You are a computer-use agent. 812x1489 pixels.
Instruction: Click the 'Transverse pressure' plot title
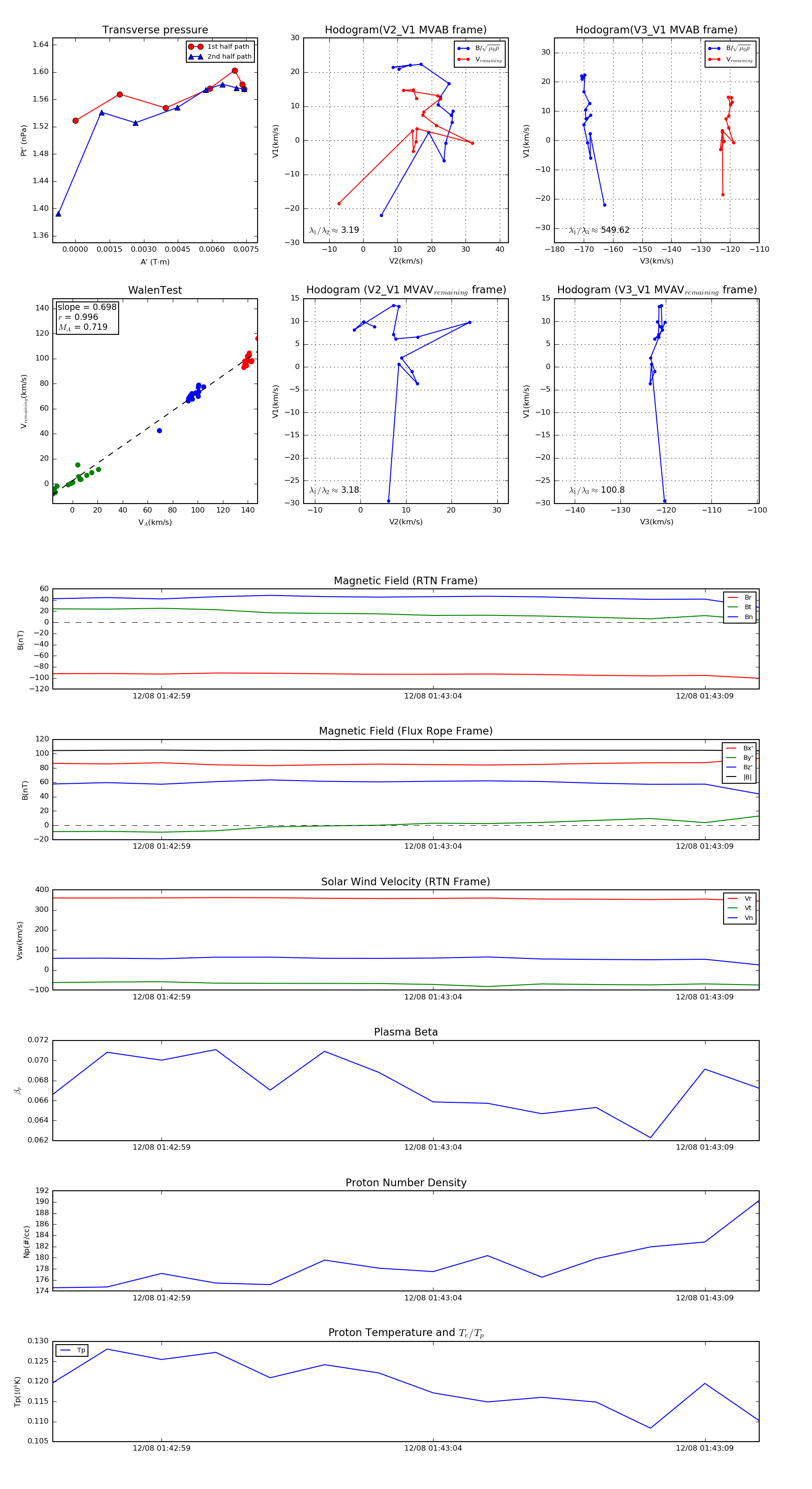155,29
